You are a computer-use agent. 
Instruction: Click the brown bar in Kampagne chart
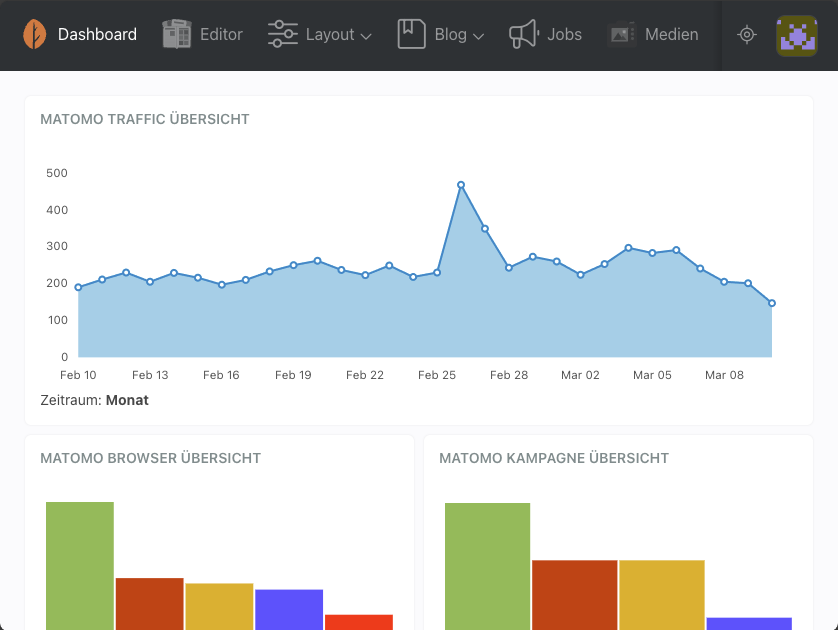pyautogui.click(x=575, y=595)
